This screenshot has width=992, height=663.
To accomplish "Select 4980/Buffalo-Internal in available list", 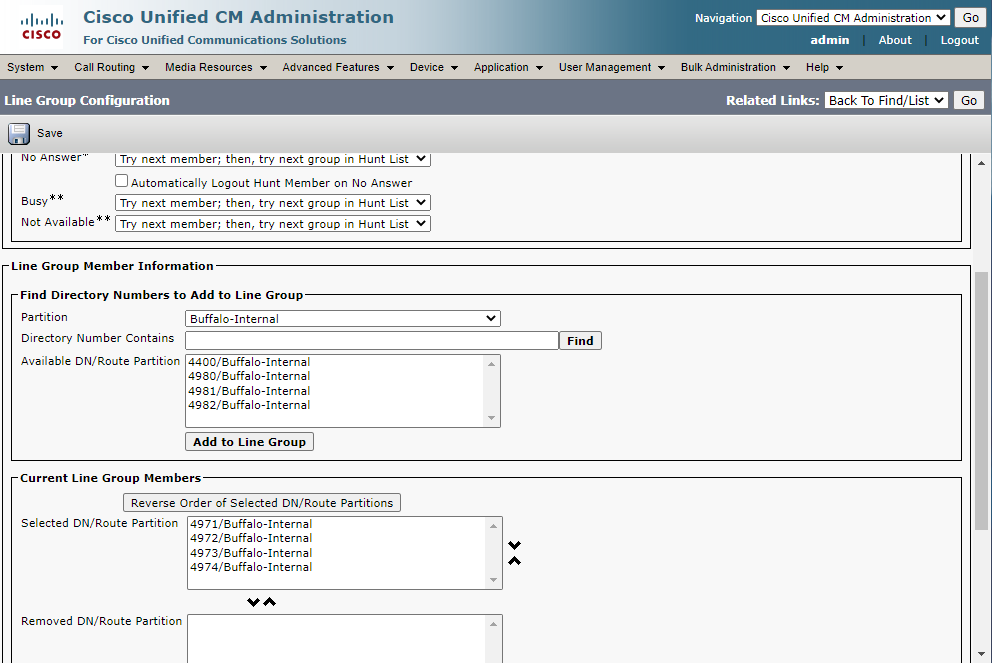I will pos(249,376).
